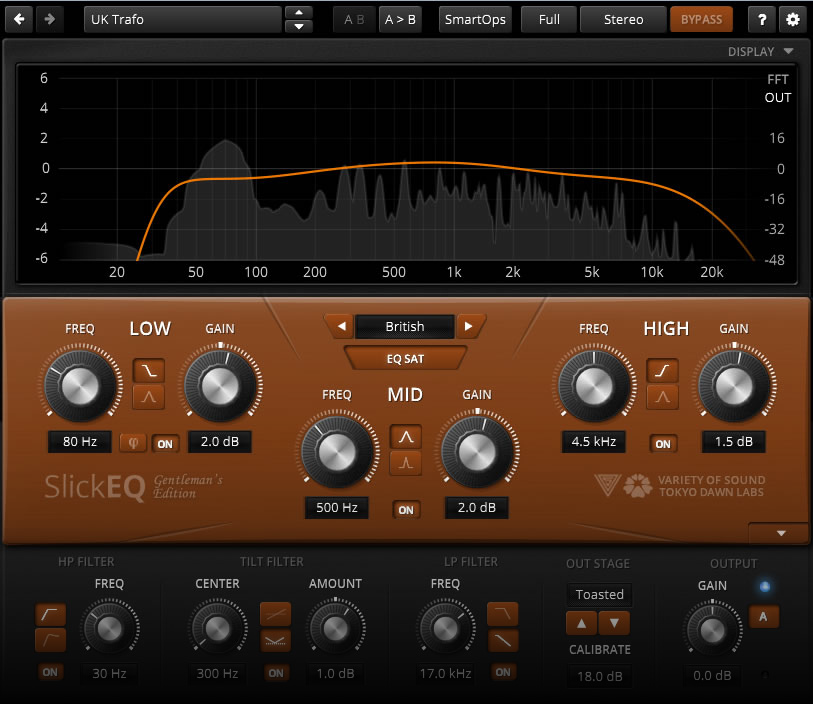Click the redo forward arrow
This screenshot has height=704, width=813.
[50, 20]
